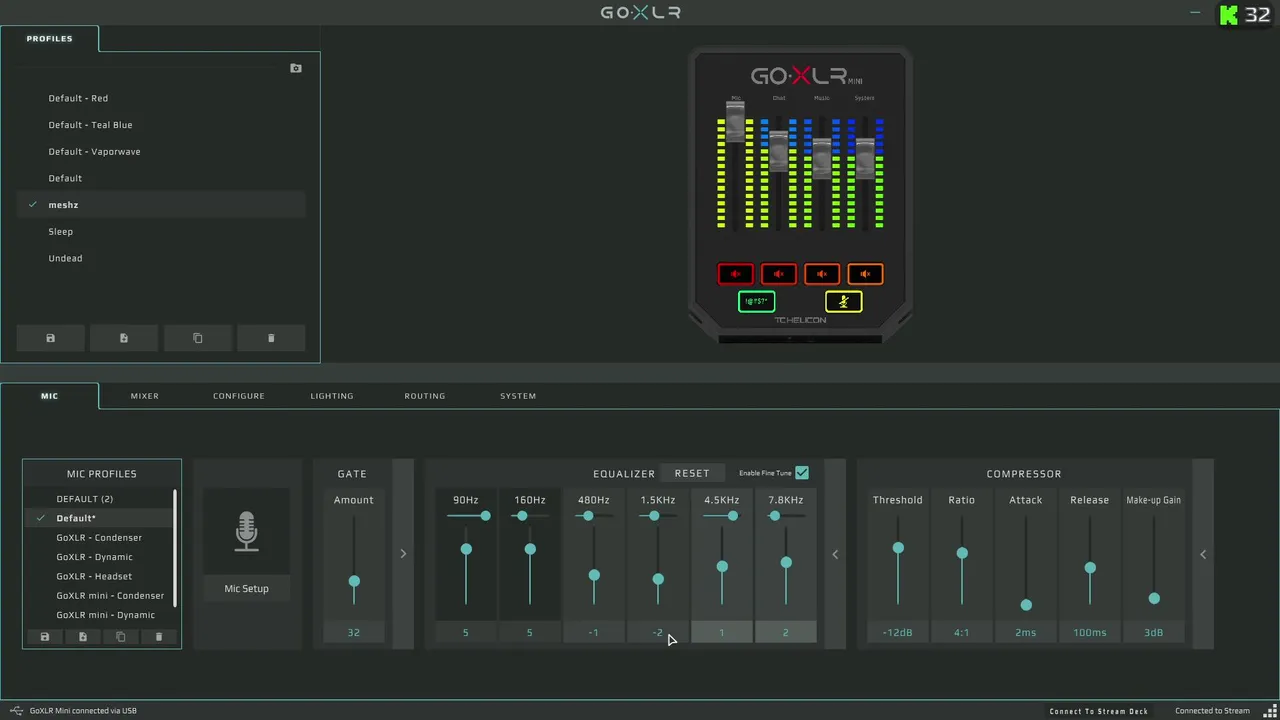
Task: Click the yellow cough mic-mute button on the device
Action: click(x=843, y=301)
